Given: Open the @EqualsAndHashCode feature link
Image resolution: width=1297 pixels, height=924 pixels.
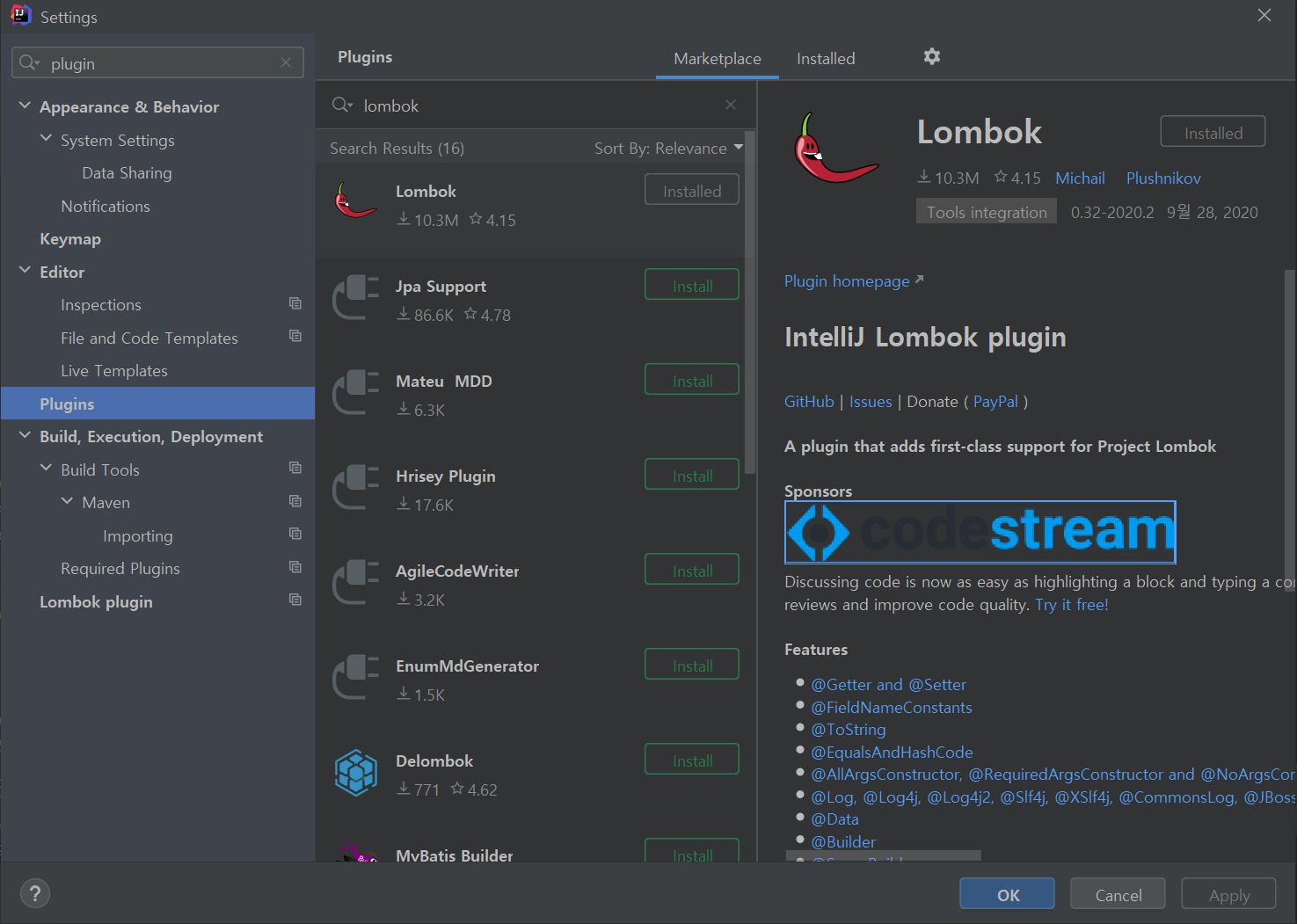Looking at the screenshot, I should [892, 753].
